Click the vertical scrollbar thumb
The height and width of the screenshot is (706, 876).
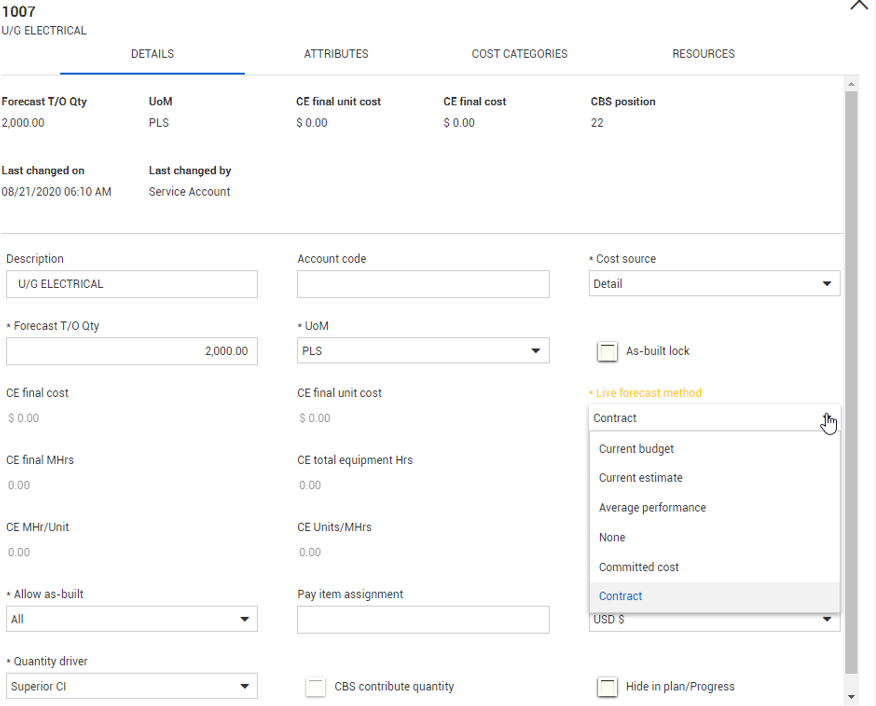[x=851, y=383]
